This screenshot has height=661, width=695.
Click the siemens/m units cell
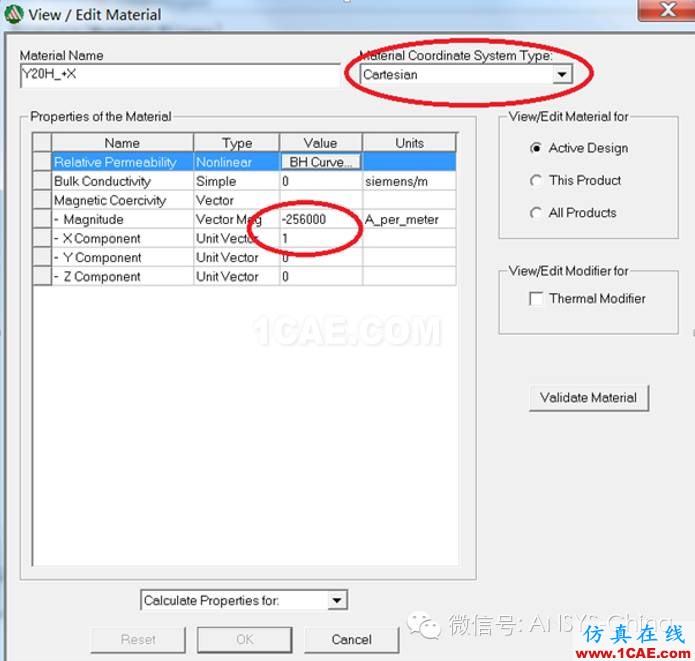click(x=409, y=181)
